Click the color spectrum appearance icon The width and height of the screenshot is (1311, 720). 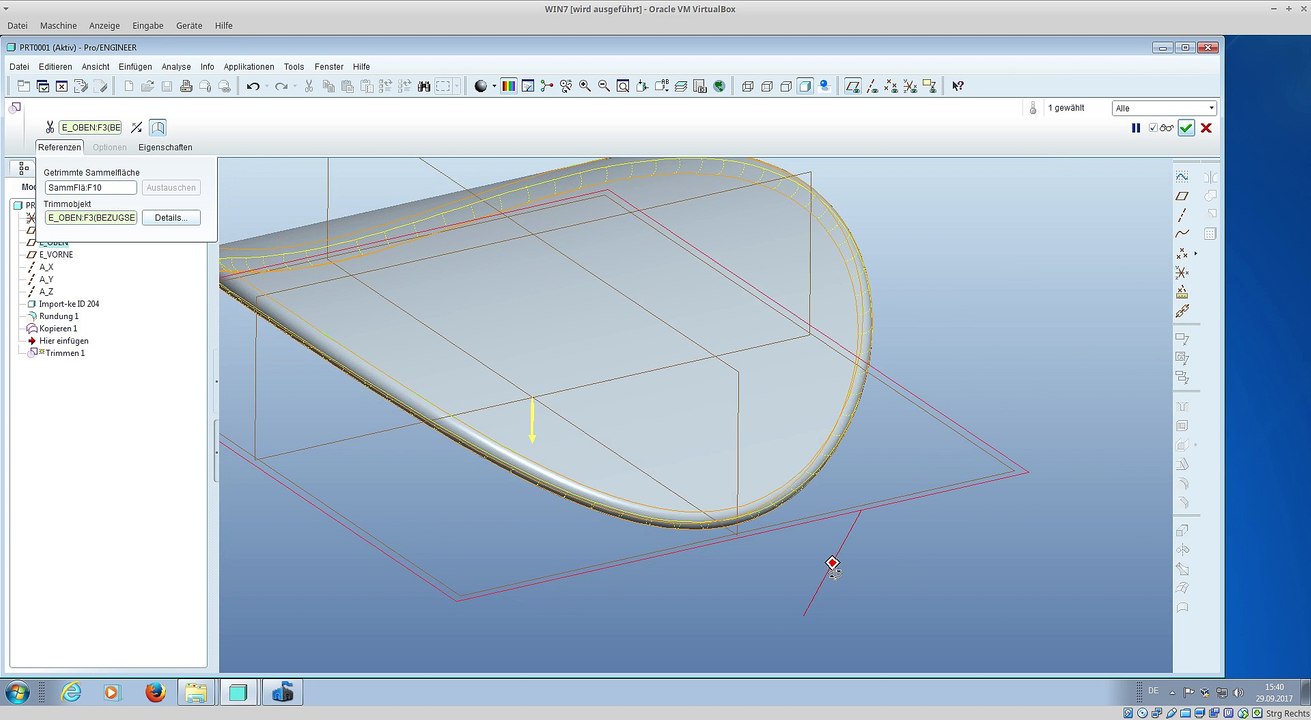click(508, 86)
